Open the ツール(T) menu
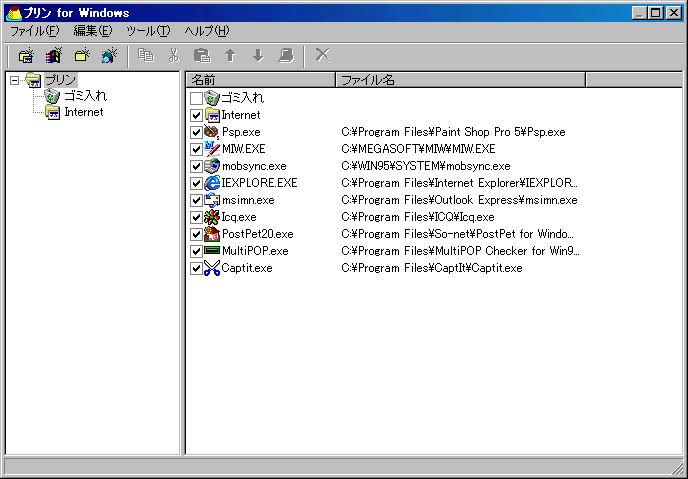This screenshot has width=688, height=479. [148, 31]
